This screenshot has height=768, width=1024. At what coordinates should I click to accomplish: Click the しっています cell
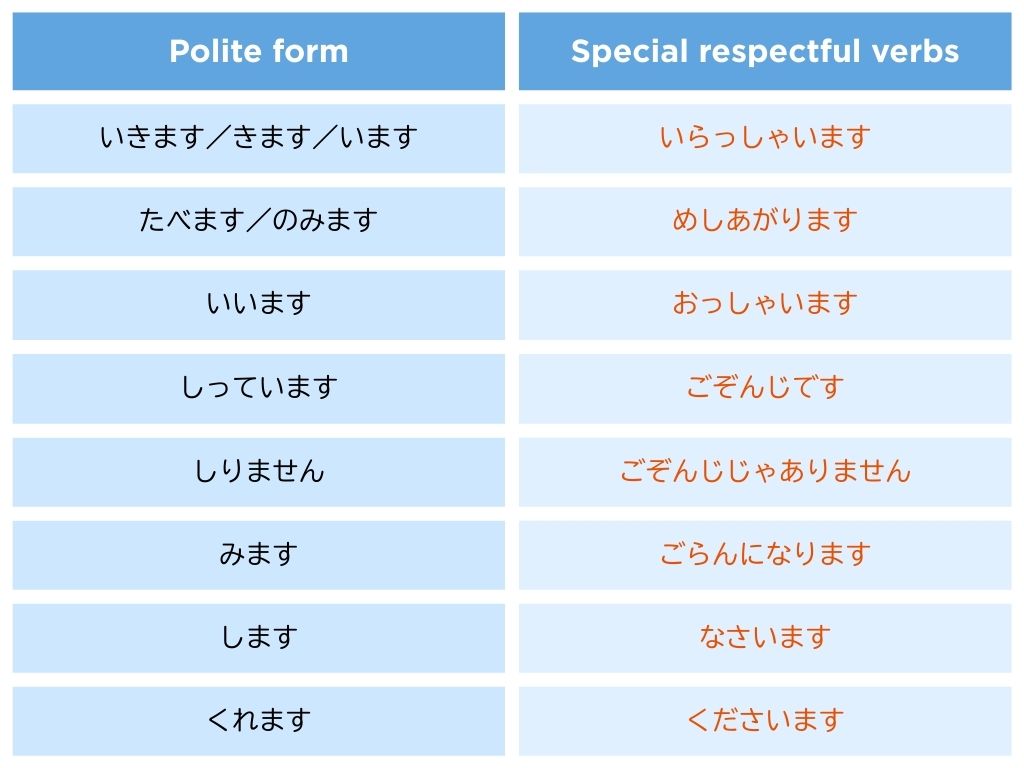point(259,387)
